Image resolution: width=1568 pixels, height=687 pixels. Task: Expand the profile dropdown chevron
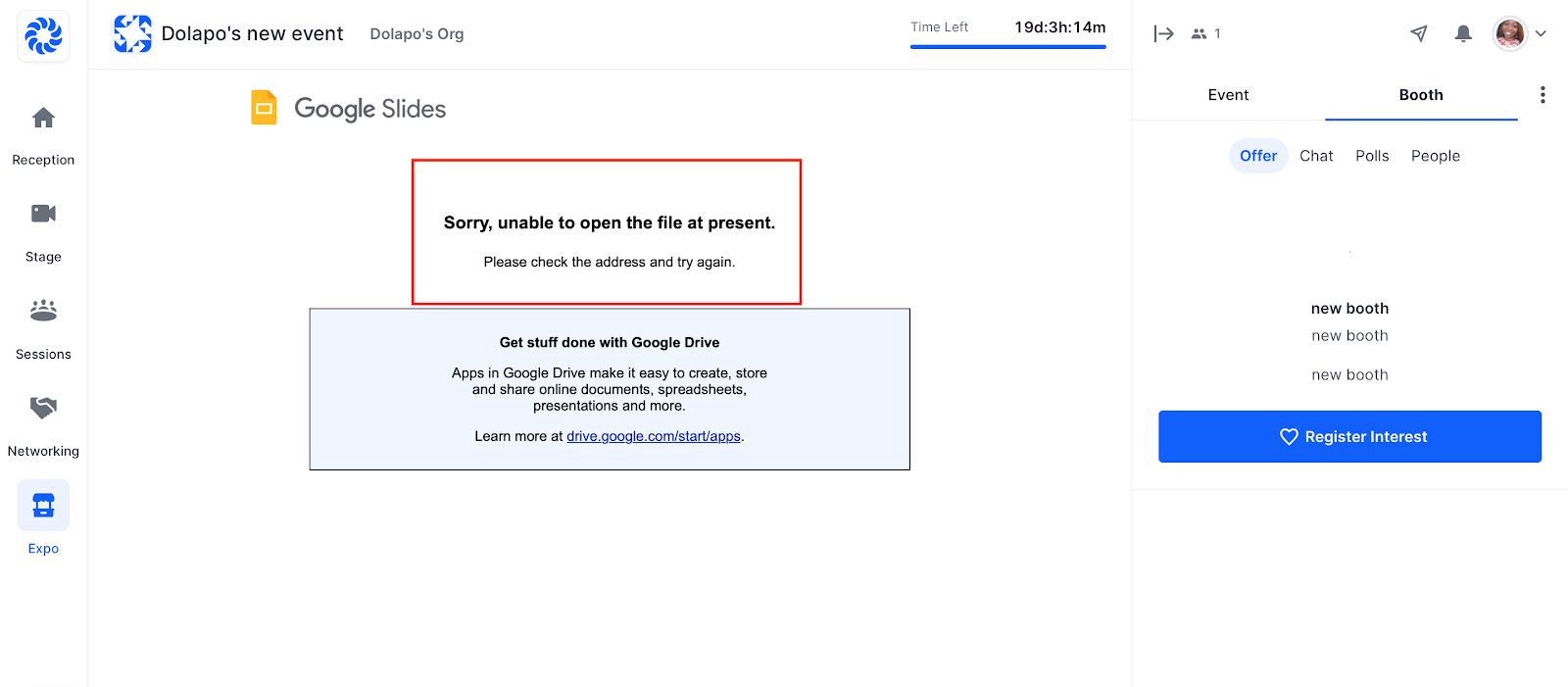pyautogui.click(x=1541, y=33)
